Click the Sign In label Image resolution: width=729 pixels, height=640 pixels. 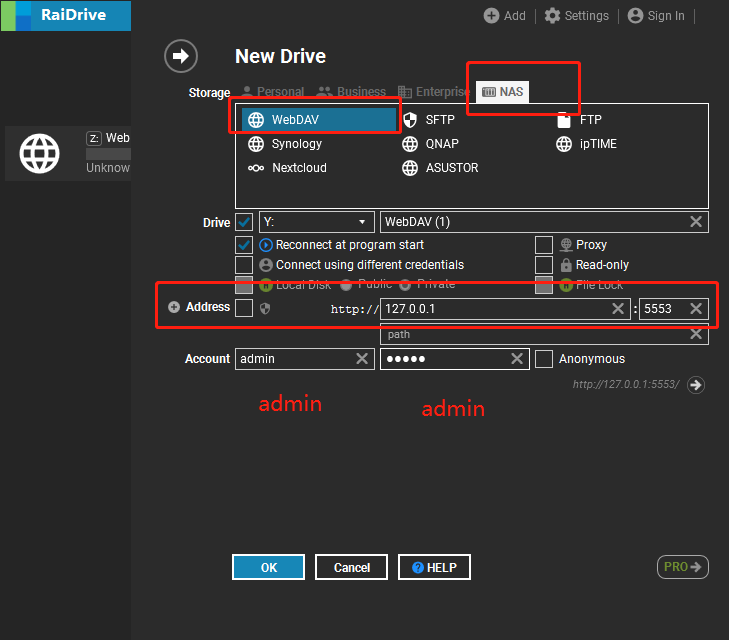tap(666, 16)
